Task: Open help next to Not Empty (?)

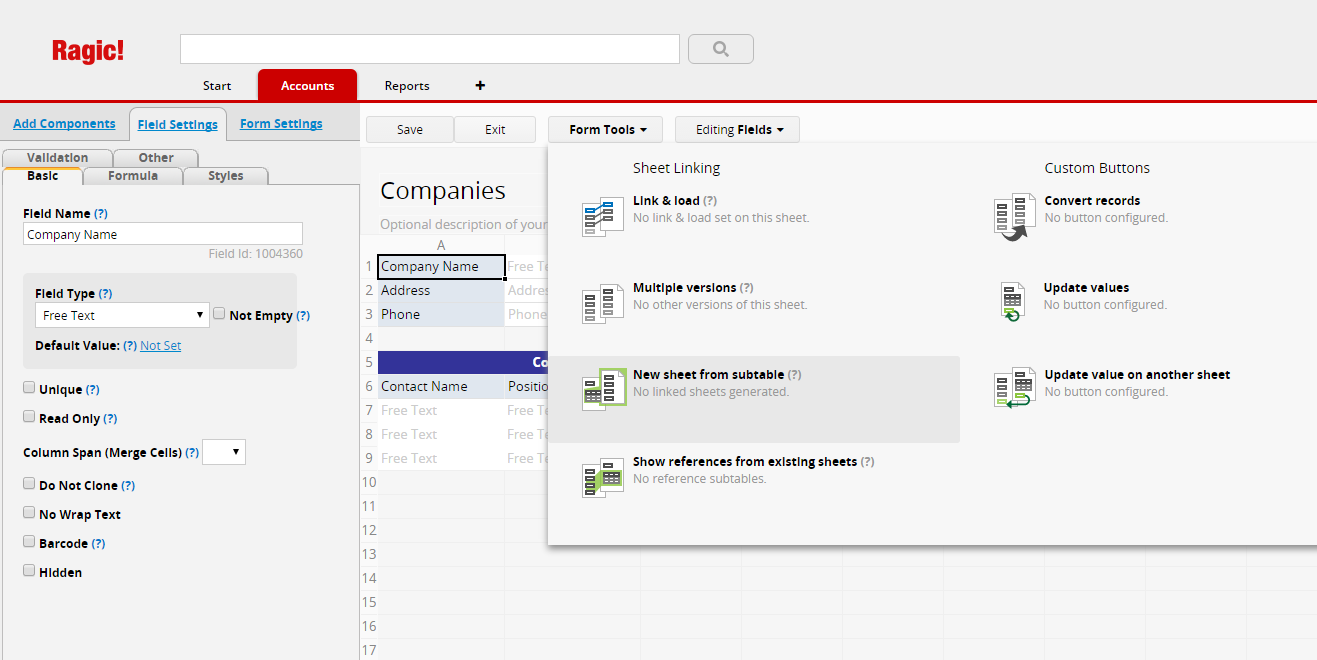Action: [303, 316]
